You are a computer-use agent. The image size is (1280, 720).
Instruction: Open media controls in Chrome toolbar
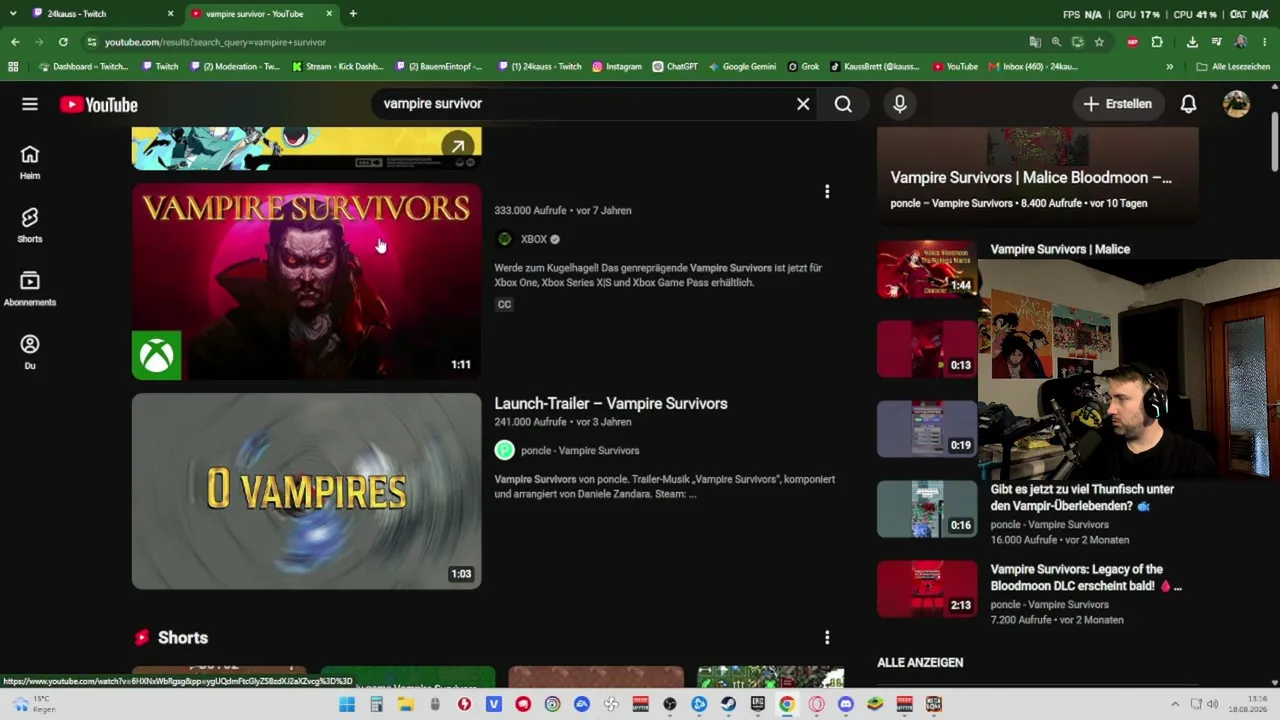tap(1216, 42)
